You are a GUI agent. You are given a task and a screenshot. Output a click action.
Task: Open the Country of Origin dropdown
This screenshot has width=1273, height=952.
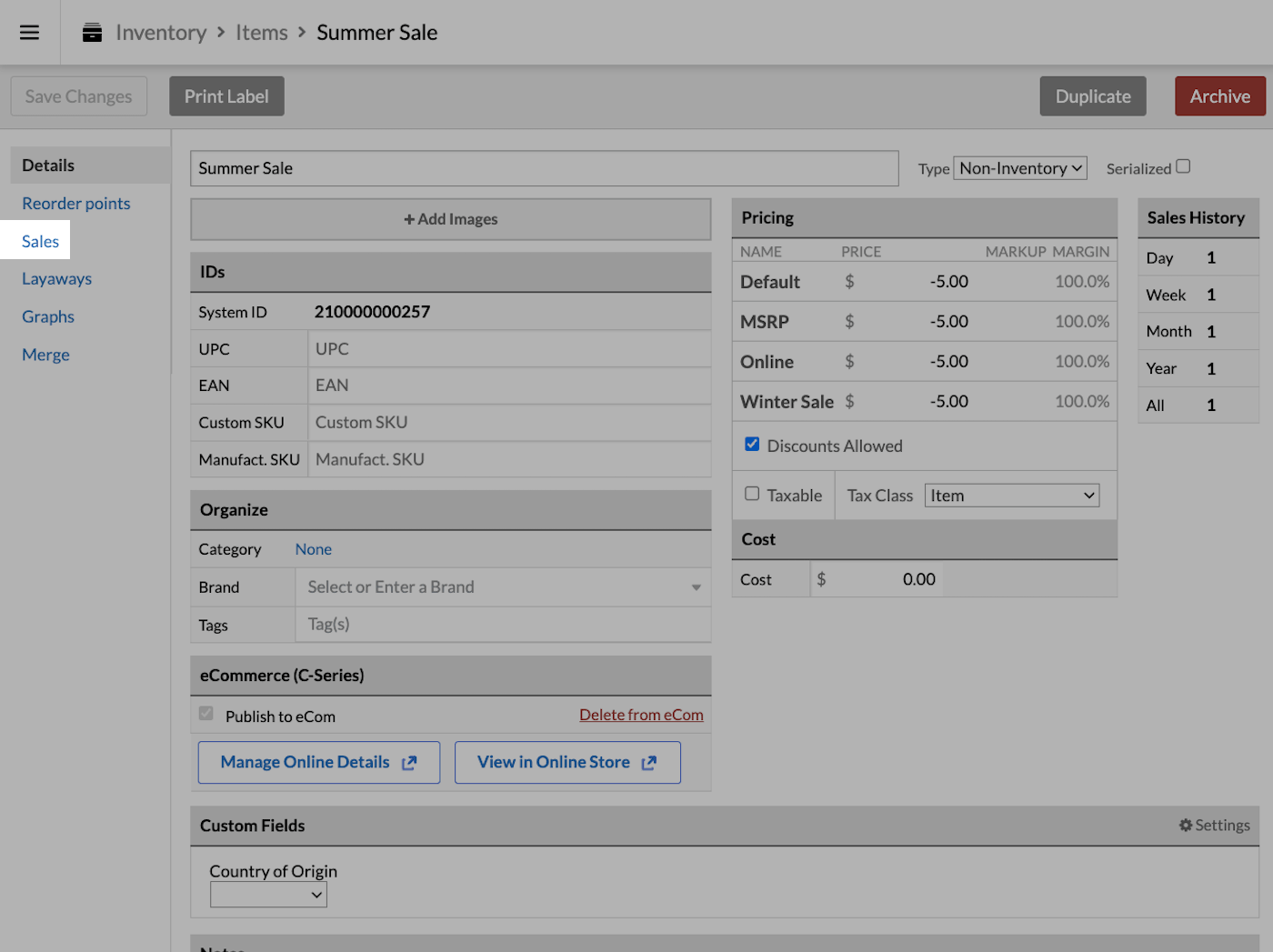[x=268, y=895]
